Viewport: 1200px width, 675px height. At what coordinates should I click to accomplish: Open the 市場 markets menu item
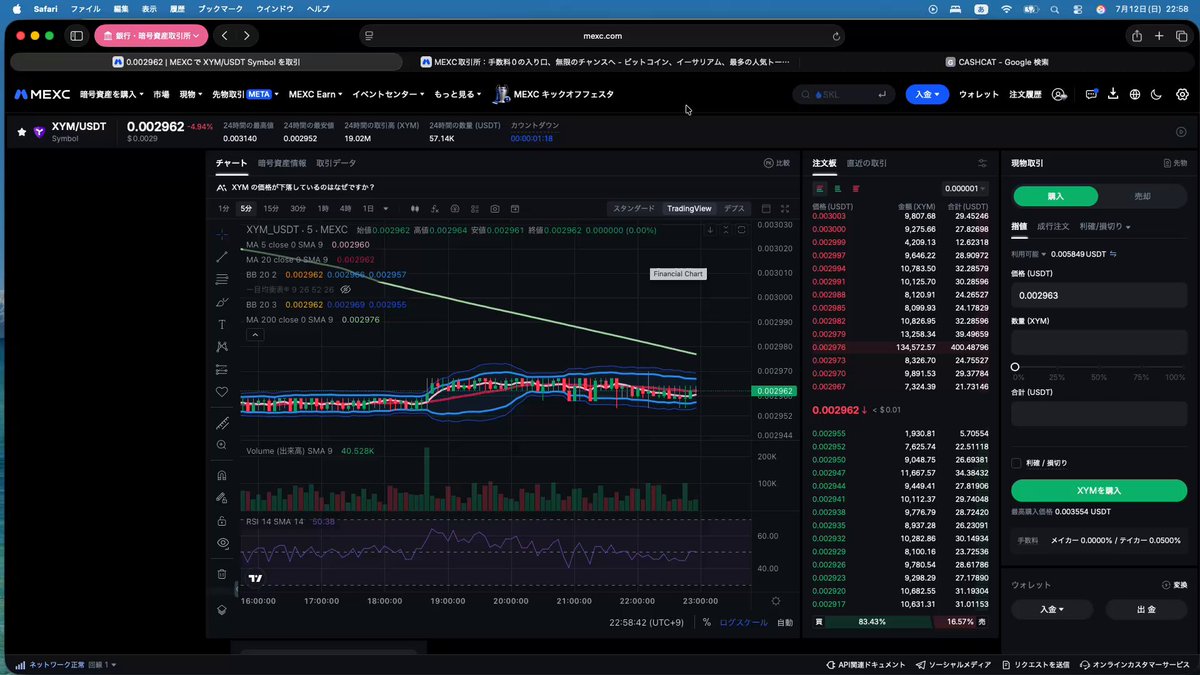tap(161, 94)
